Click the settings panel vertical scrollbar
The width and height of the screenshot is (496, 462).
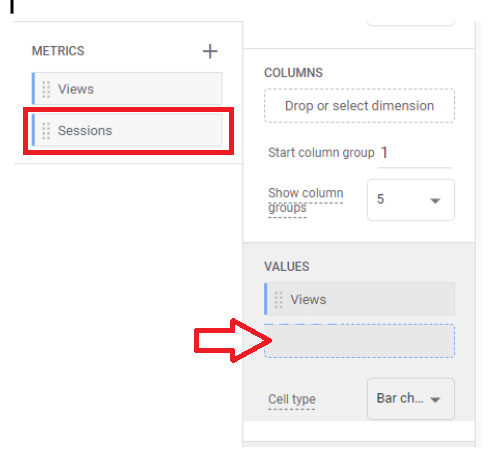click(478, 233)
